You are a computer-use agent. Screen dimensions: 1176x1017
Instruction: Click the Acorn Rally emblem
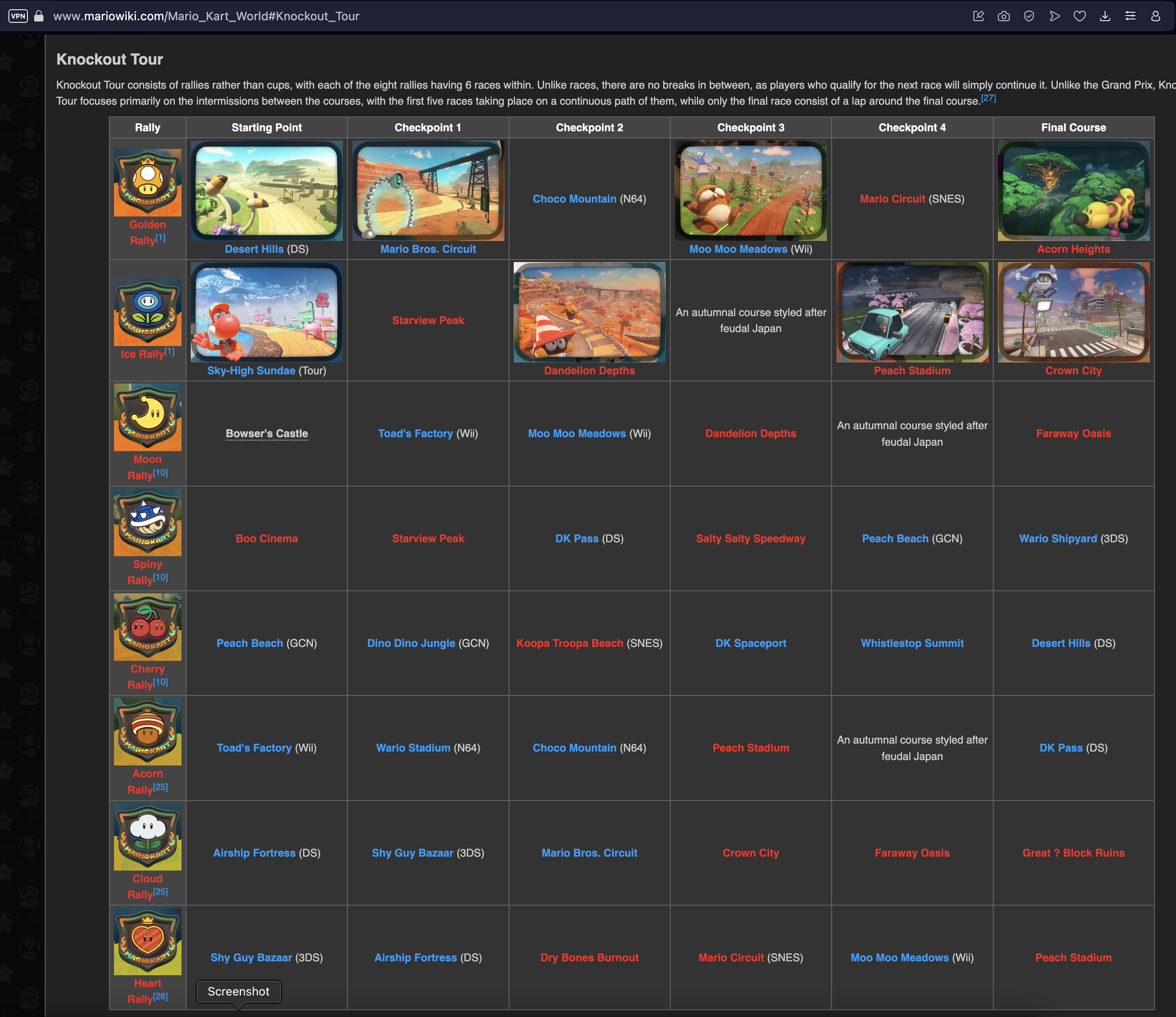[x=148, y=732]
